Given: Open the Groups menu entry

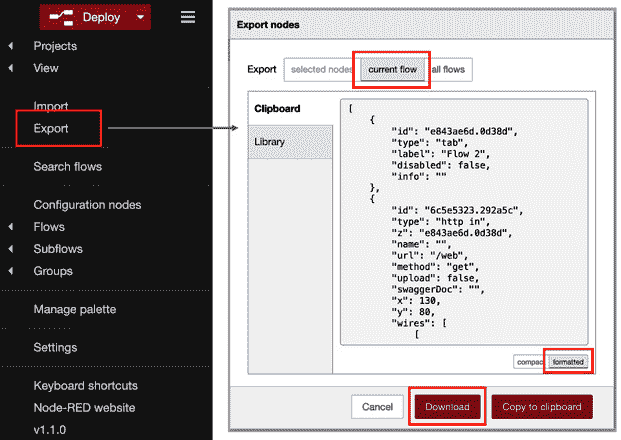Looking at the screenshot, I should 53,271.
